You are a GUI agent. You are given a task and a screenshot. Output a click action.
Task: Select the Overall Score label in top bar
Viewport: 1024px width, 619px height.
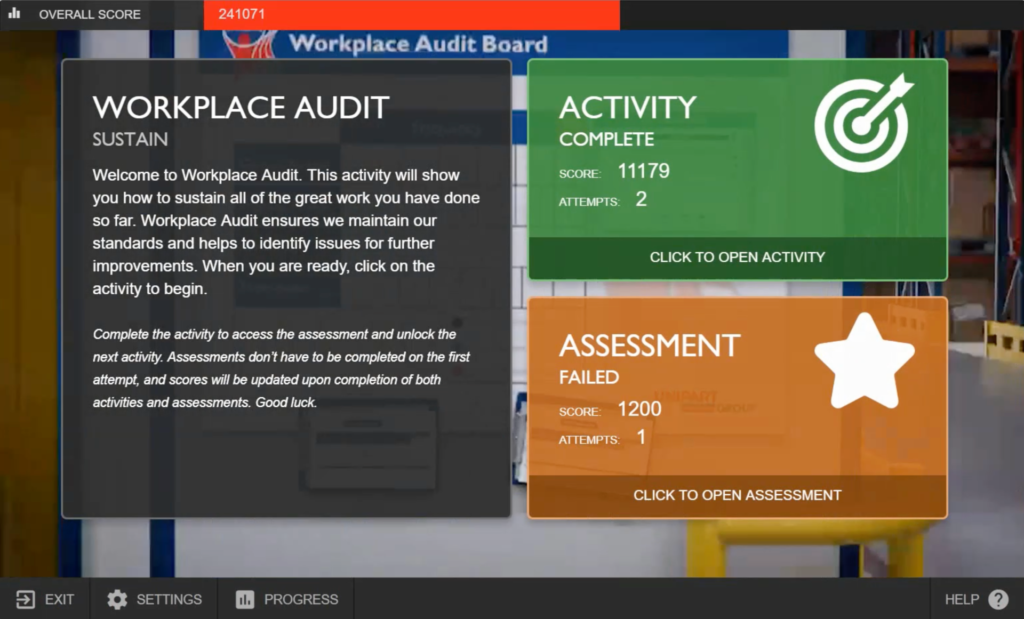click(x=90, y=15)
